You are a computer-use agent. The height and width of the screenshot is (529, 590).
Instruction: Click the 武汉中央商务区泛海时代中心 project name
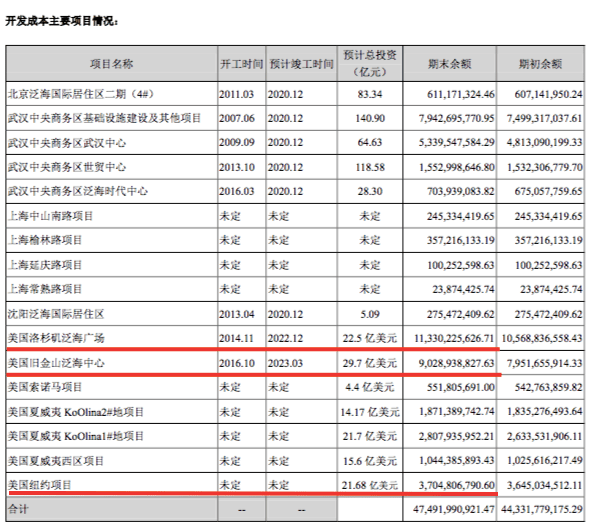tap(78, 191)
